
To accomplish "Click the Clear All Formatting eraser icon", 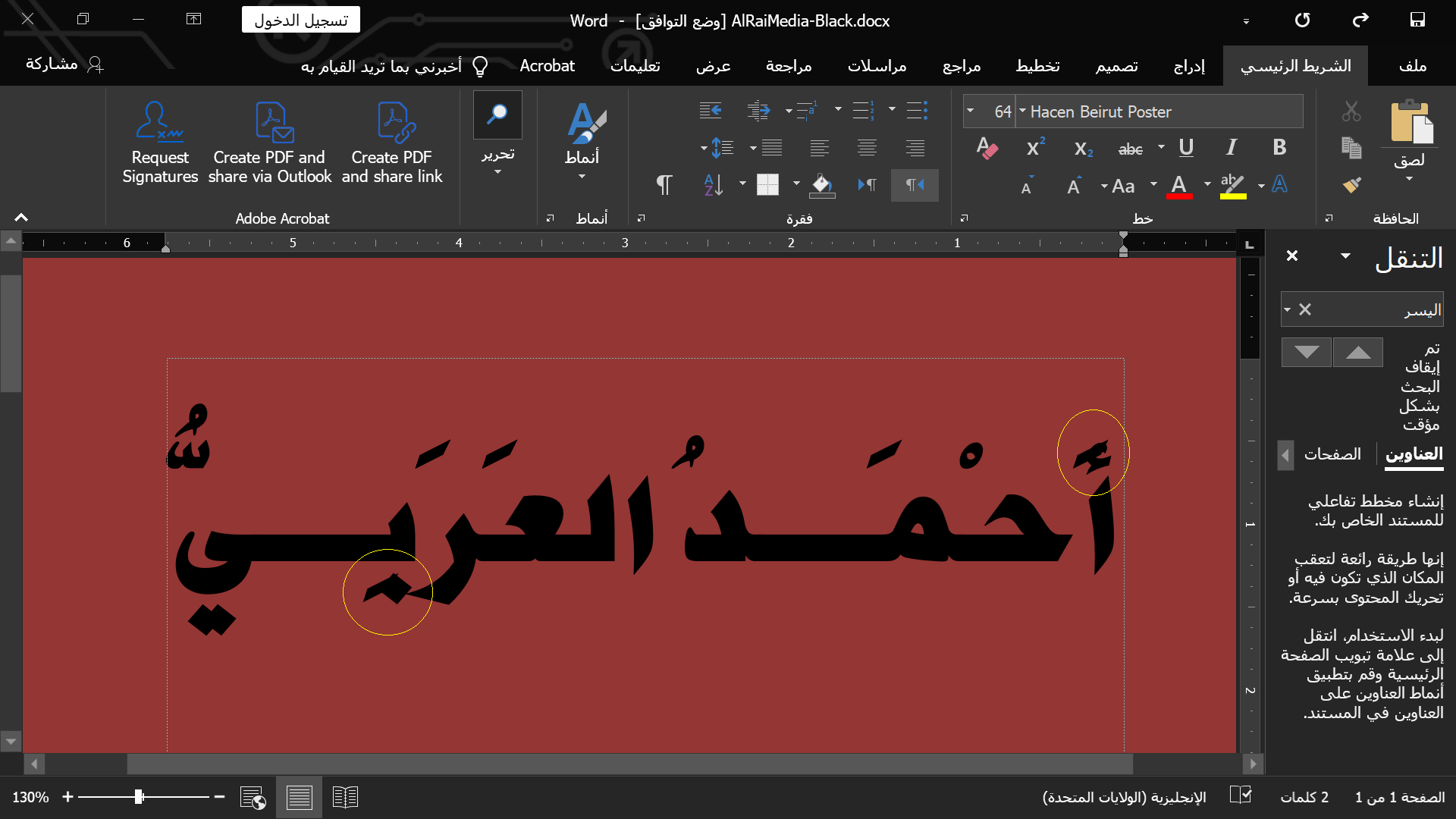I will click(987, 148).
